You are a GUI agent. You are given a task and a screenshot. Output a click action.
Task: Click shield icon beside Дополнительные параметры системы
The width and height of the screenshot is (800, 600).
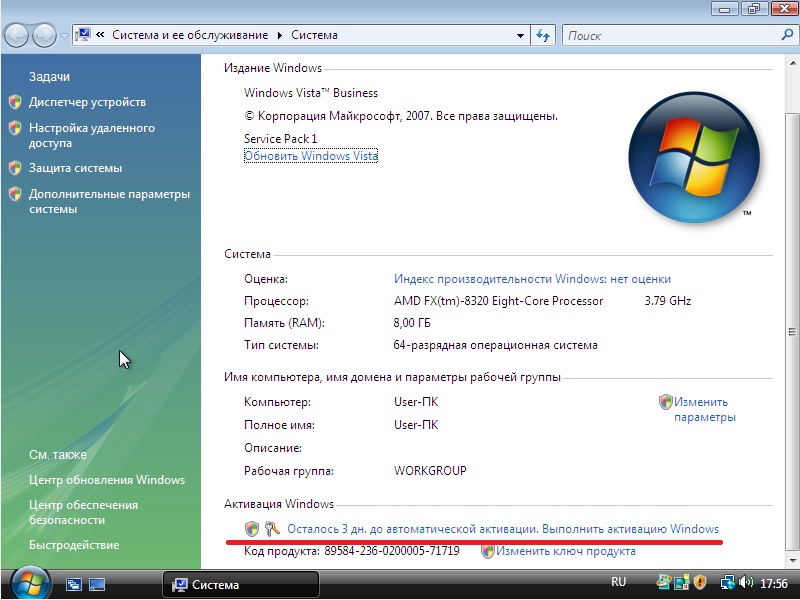tap(15, 194)
